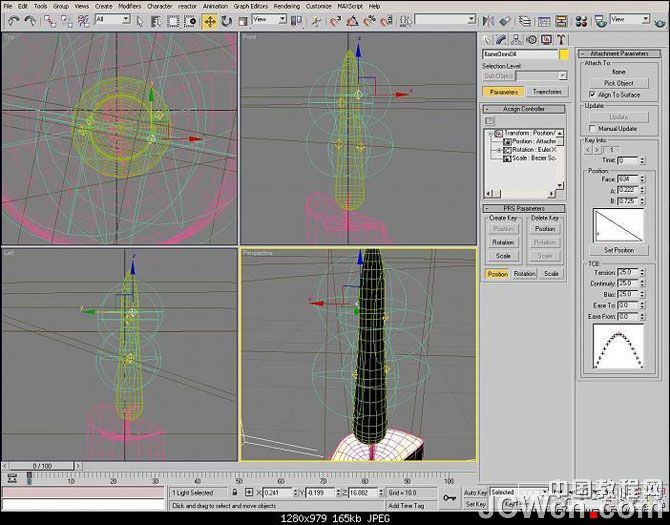Toggle the Selection Lock padlock
The height and width of the screenshot is (525, 670).
coord(235,492)
